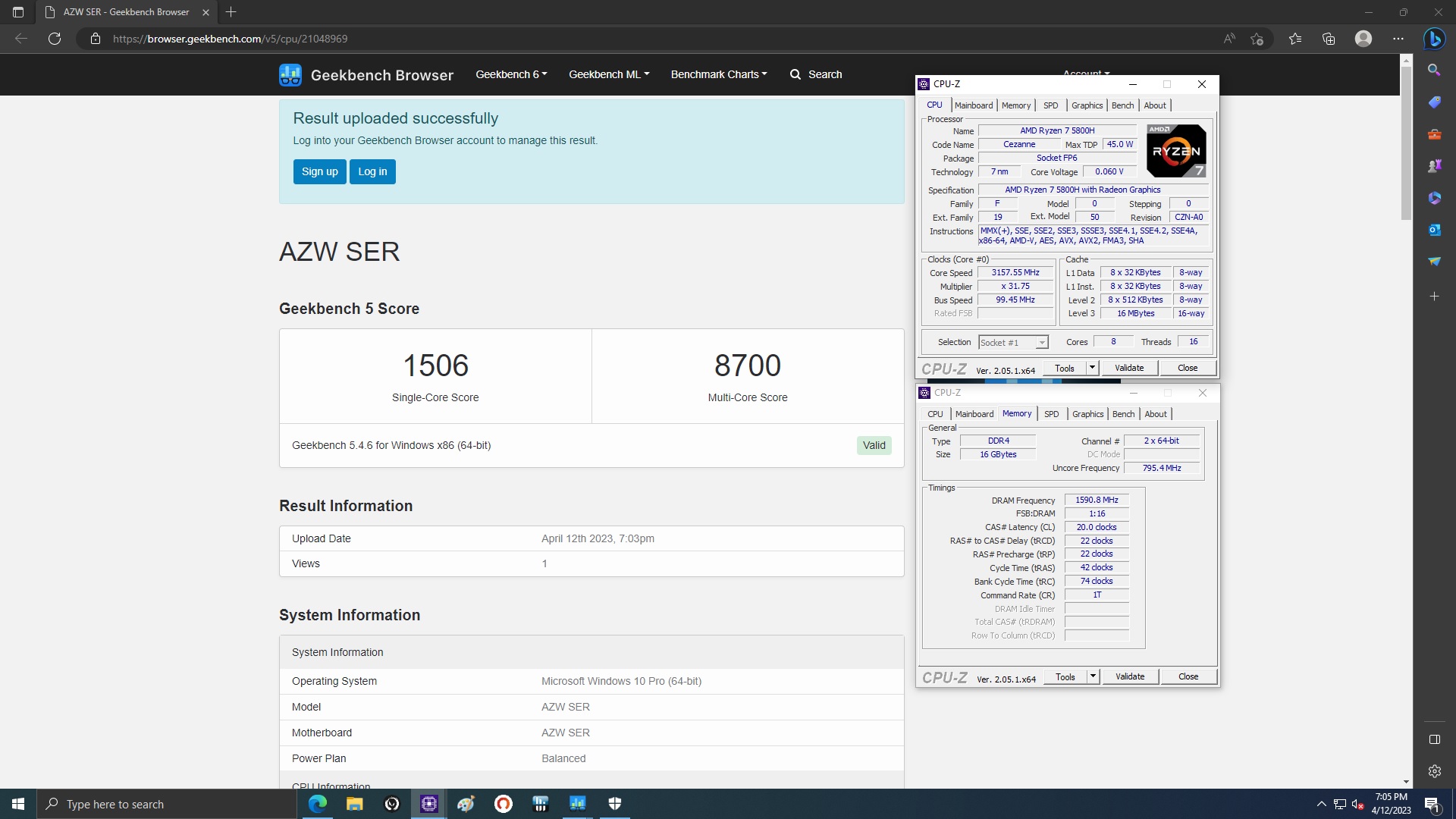Screen dimensions: 1456x819
Task: Open shopping tag icon in sidebar
Action: pos(1434,102)
